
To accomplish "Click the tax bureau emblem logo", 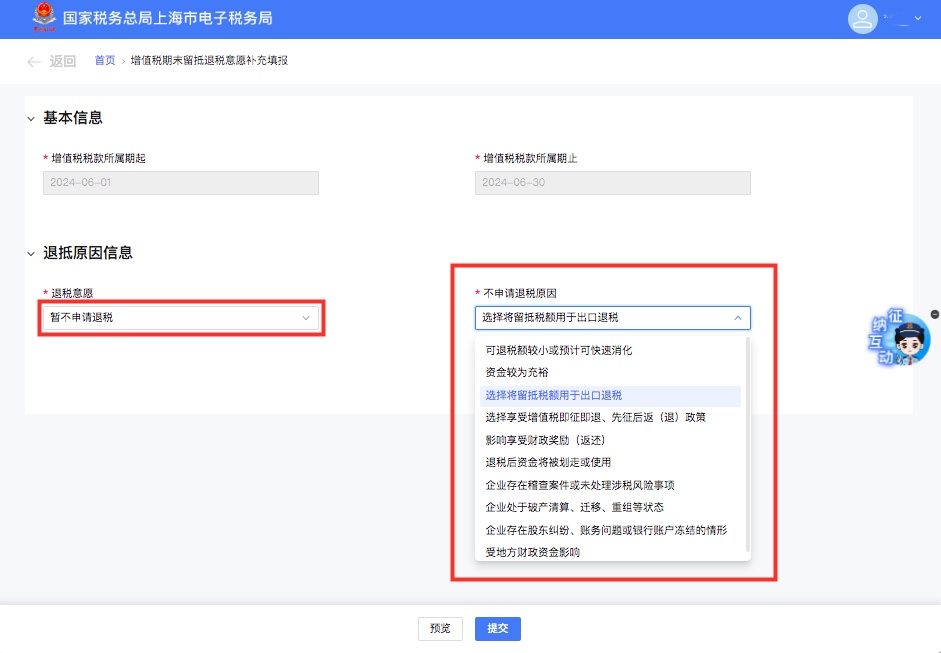I will pos(44,18).
